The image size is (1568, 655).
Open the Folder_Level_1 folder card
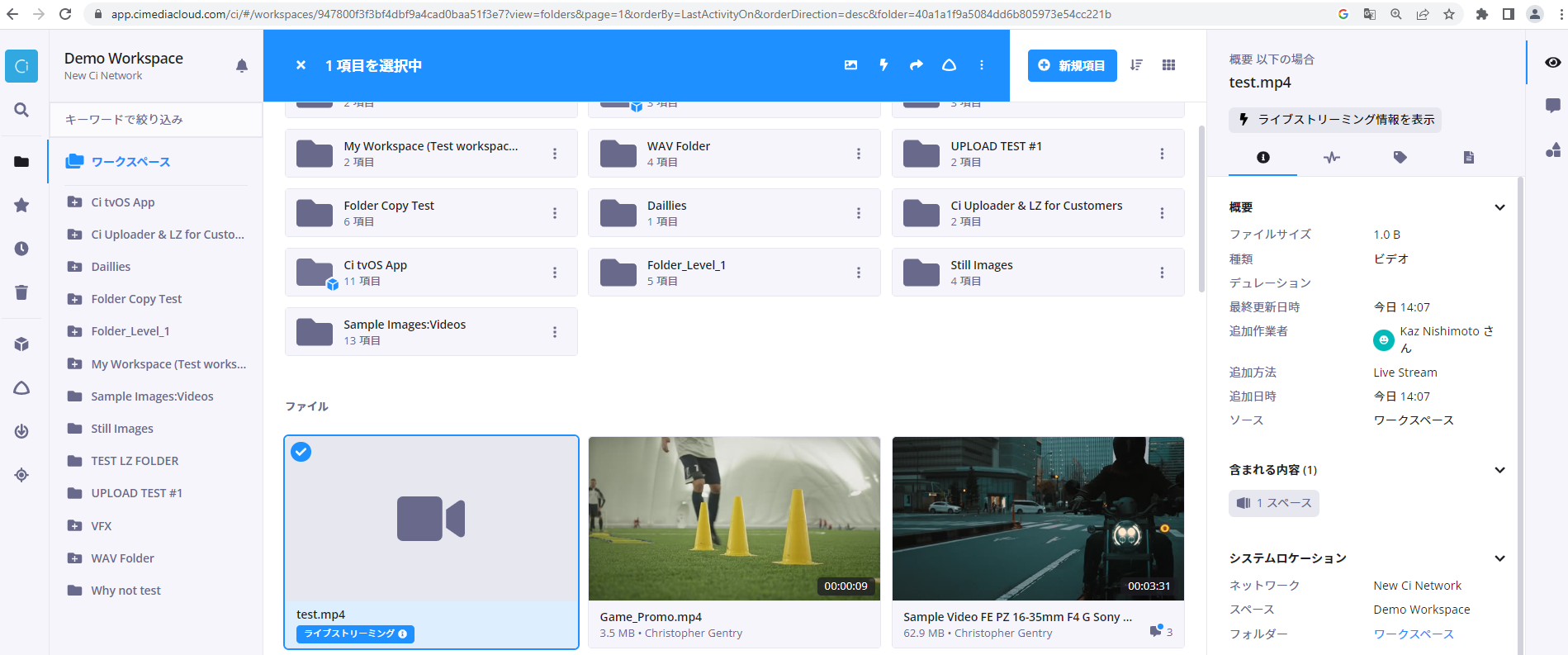point(734,273)
